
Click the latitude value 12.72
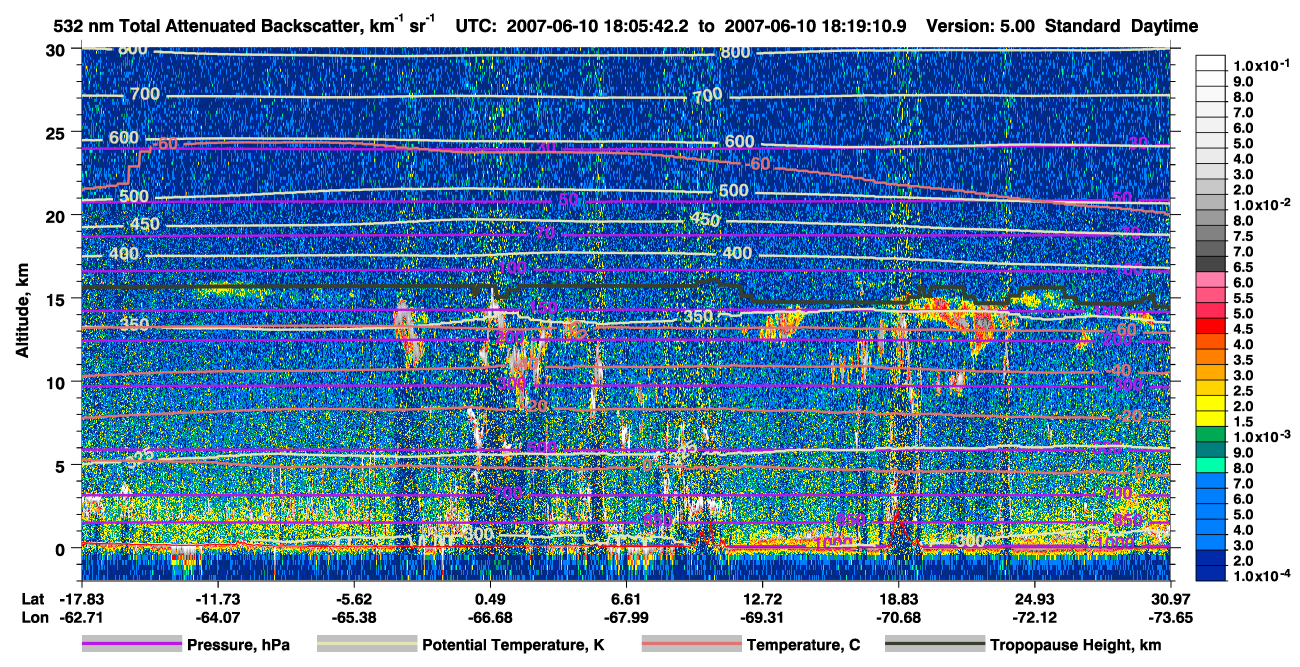(762, 599)
